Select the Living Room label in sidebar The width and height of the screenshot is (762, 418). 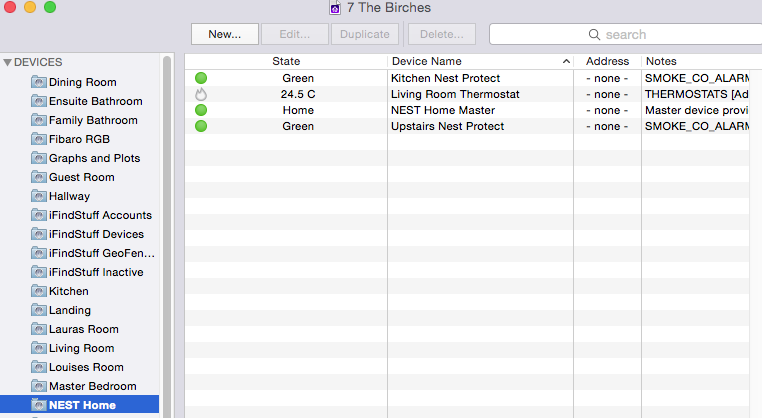point(82,348)
